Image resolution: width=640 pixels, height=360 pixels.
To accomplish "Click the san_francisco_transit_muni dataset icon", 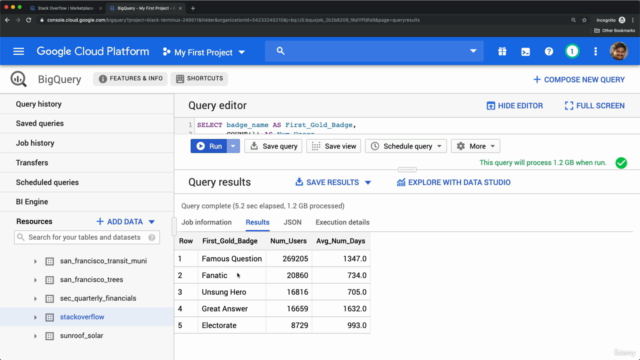I will [49, 261].
